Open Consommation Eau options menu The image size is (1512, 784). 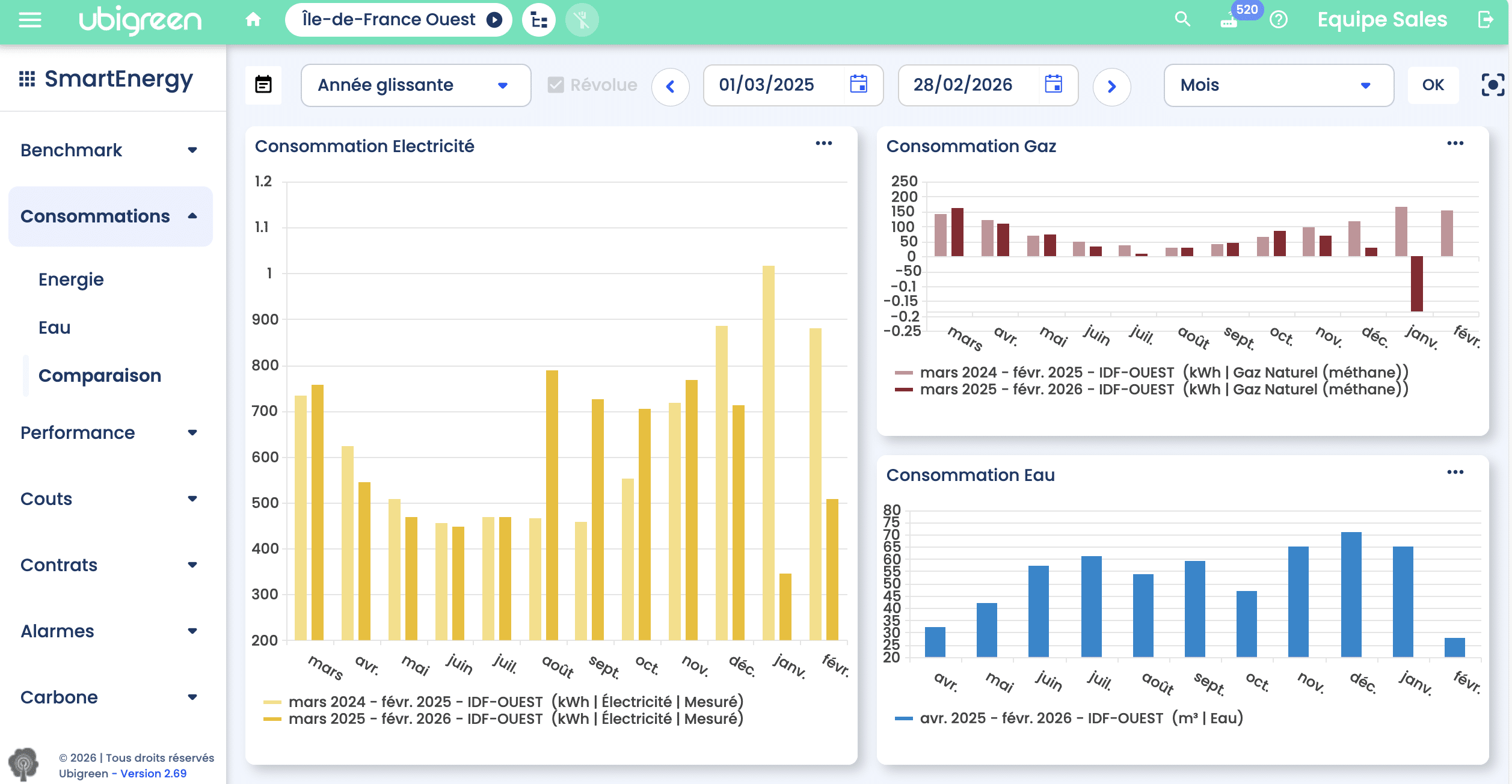coord(1455,472)
